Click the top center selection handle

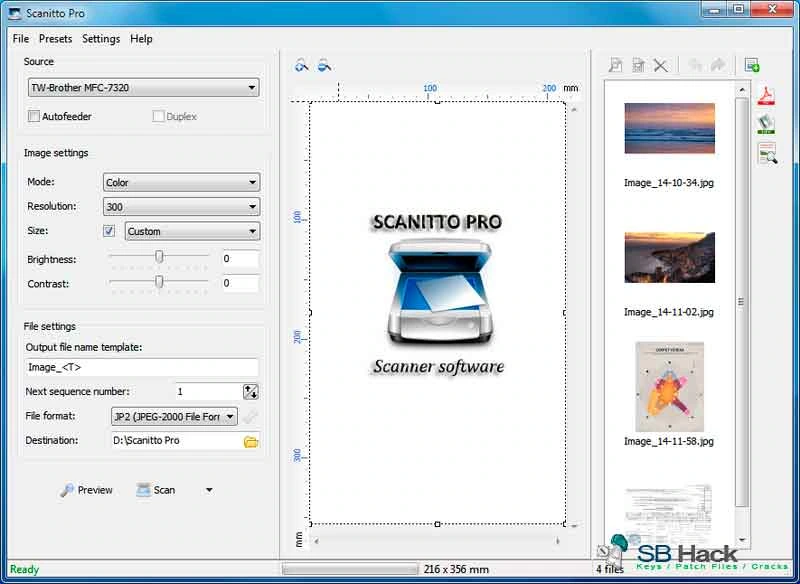tap(437, 102)
